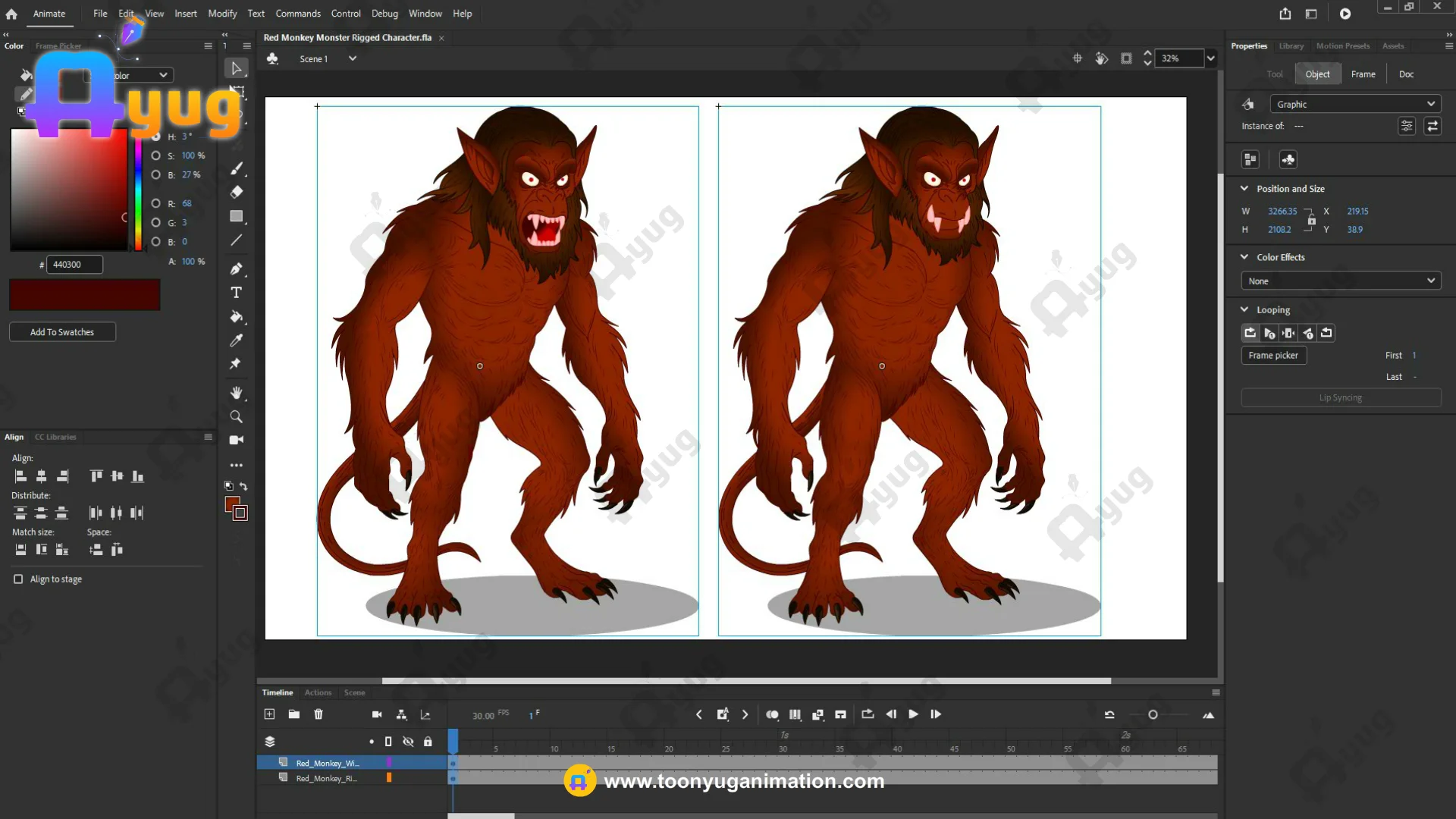Image resolution: width=1456 pixels, height=819 pixels.
Task: Open the Graphic instance type dropdown
Action: [1354, 104]
